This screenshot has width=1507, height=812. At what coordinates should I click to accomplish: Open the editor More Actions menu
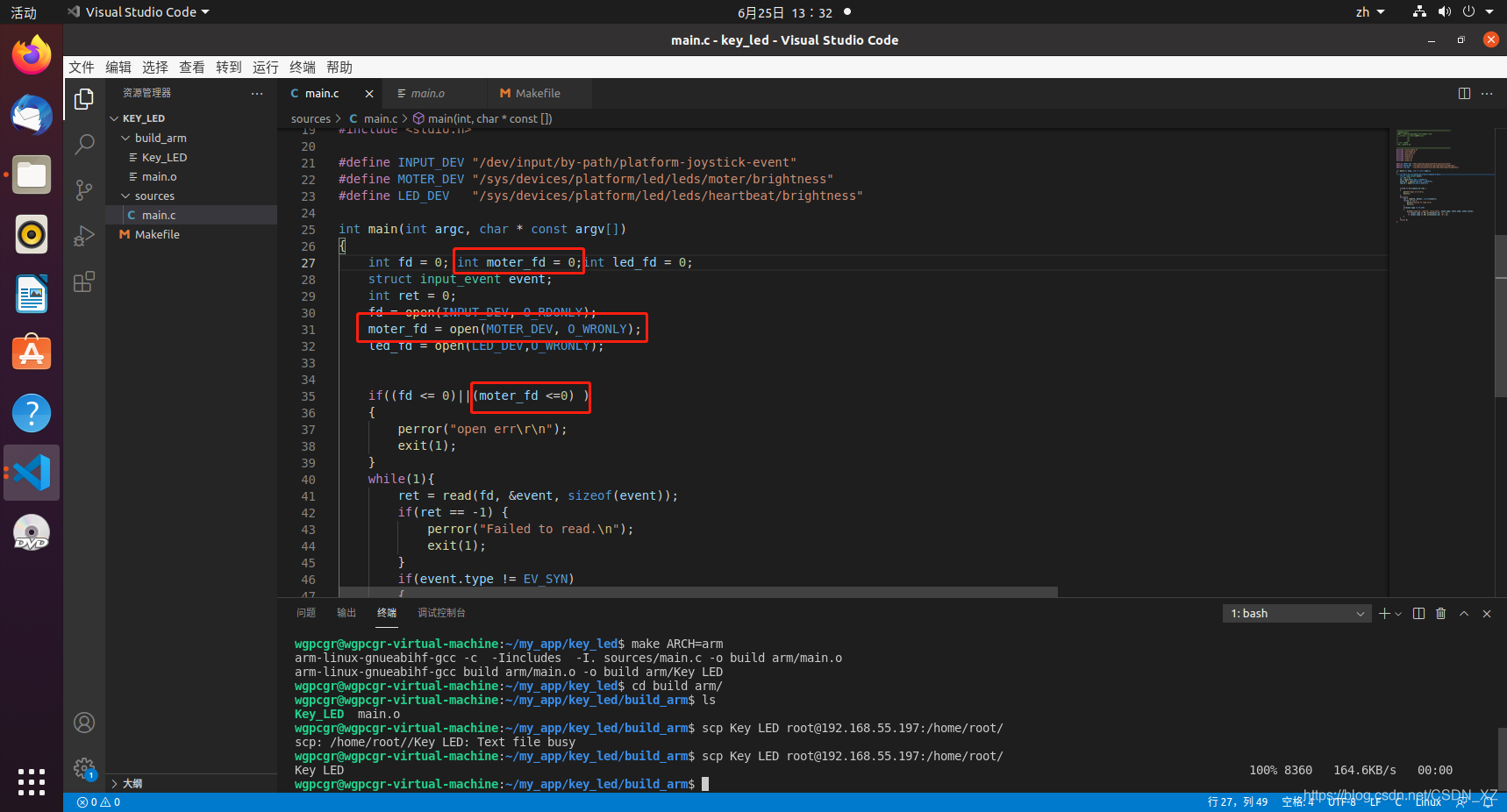(x=1487, y=93)
